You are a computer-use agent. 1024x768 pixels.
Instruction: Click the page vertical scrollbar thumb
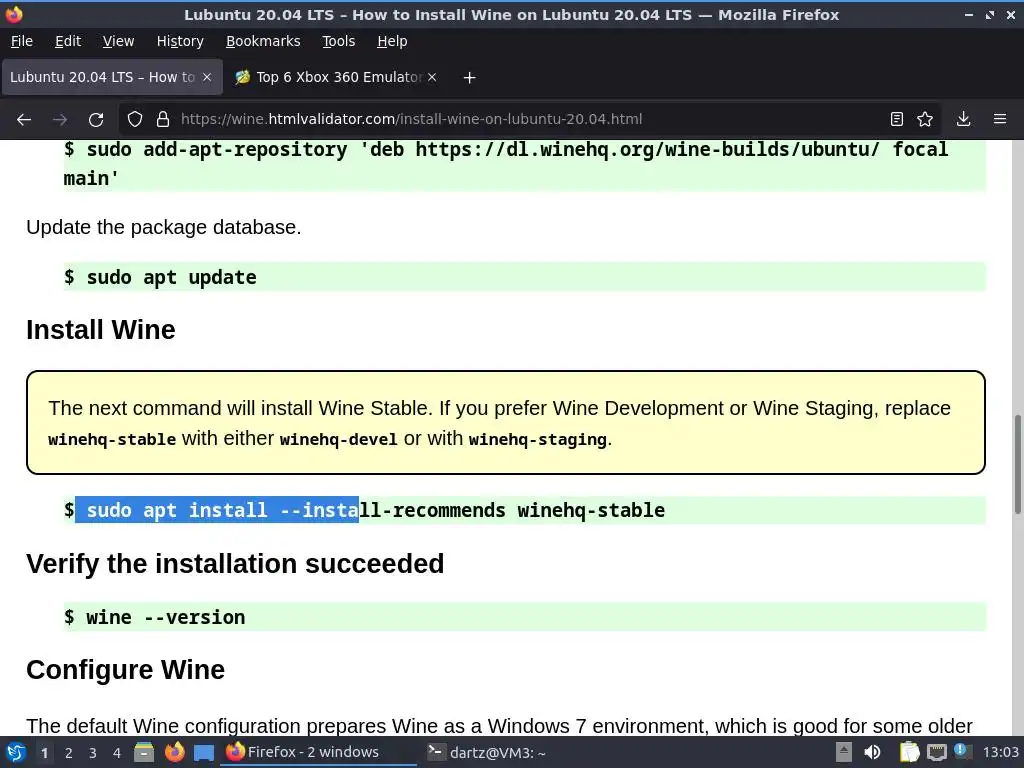click(x=1017, y=464)
